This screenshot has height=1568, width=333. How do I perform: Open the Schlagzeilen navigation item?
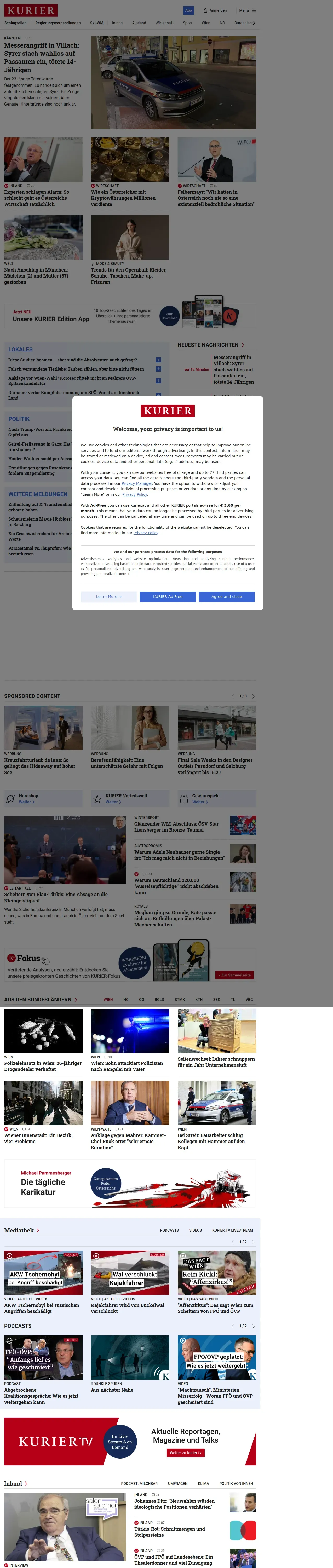[15, 23]
